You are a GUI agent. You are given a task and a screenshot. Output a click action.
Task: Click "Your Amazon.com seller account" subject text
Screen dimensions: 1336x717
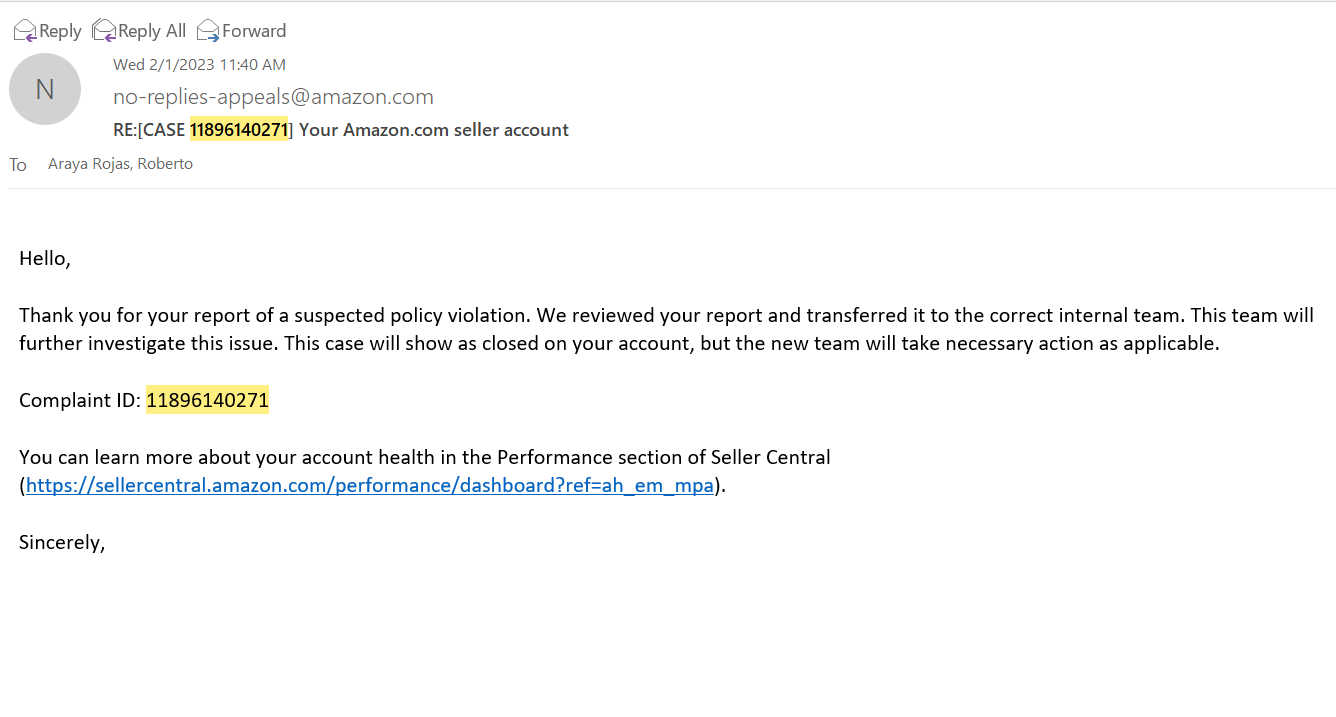point(433,130)
